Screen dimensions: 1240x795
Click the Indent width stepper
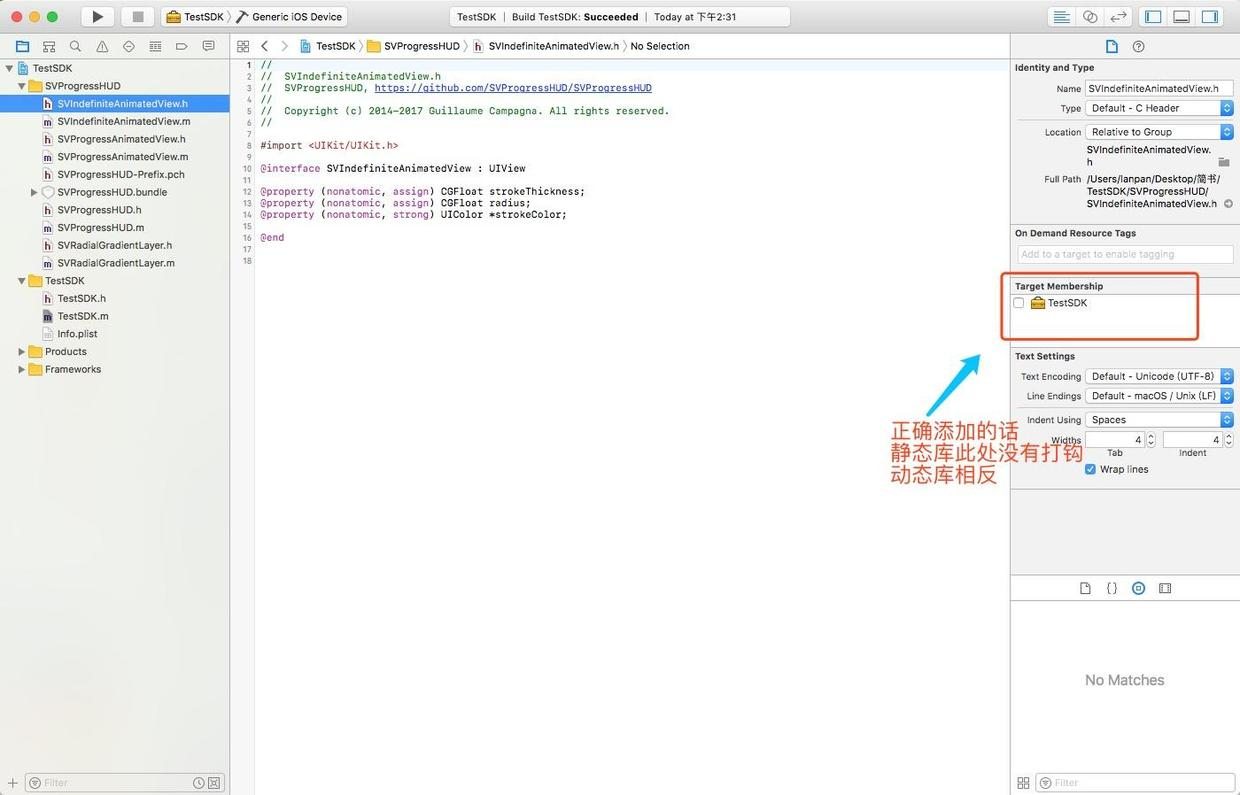tap(1229, 440)
